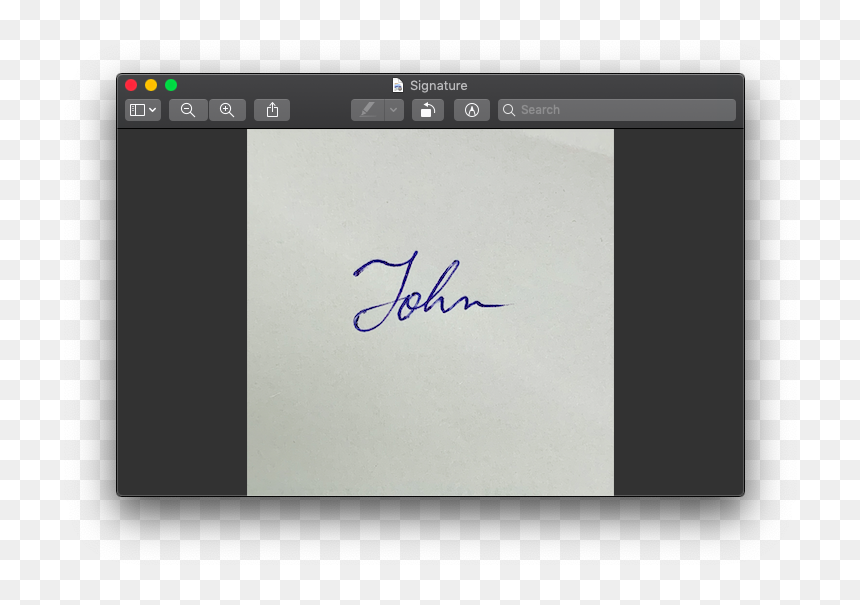The height and width of the screenshot is (605, 860).
Task: Close the Signature window
Action: [131, 85]
